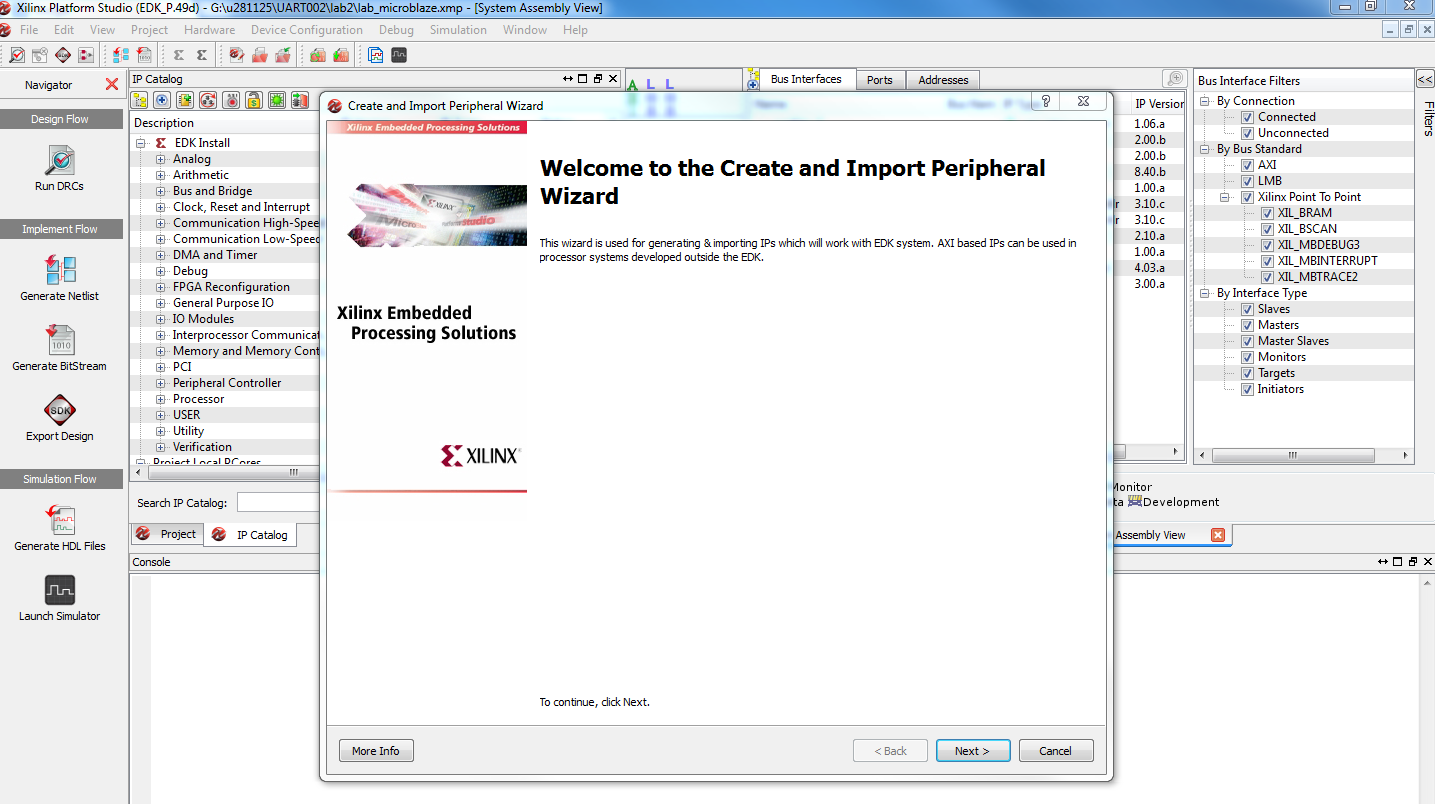Uncheck the AXI bus standard checkbox
The image size is (1435, 804).
(1247, 165)
